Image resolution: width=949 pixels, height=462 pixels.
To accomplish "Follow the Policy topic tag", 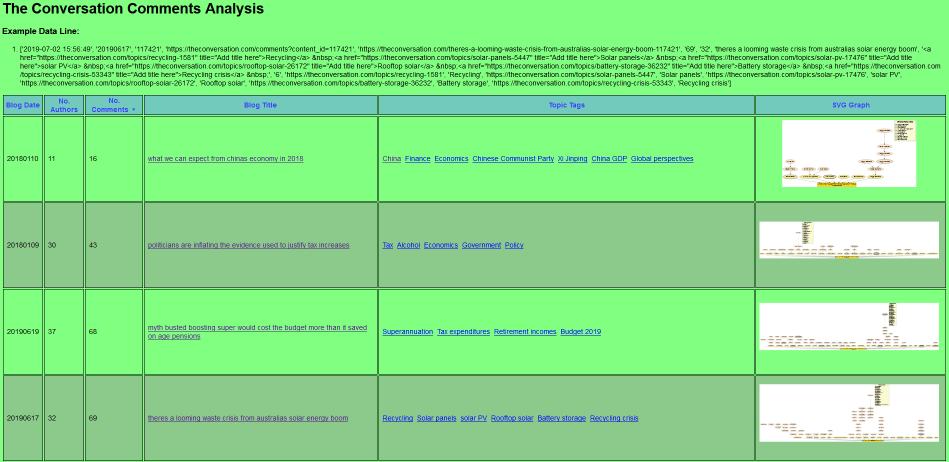I will (x=514, y=245).
